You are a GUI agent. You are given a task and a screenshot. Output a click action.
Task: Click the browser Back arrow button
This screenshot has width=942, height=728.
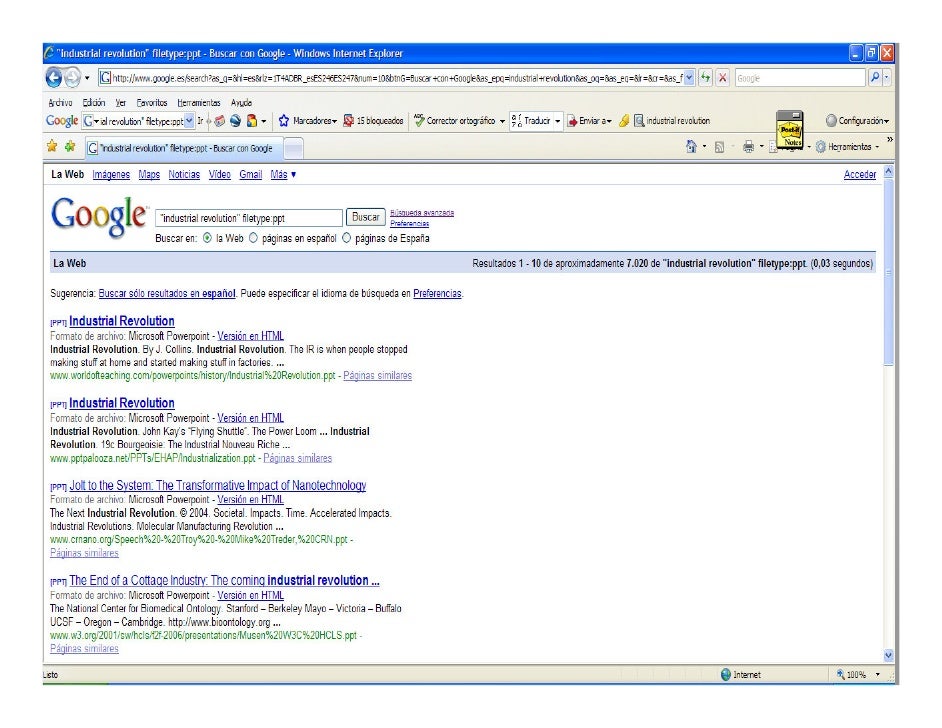pyautogui.click(x=55, y=77)
